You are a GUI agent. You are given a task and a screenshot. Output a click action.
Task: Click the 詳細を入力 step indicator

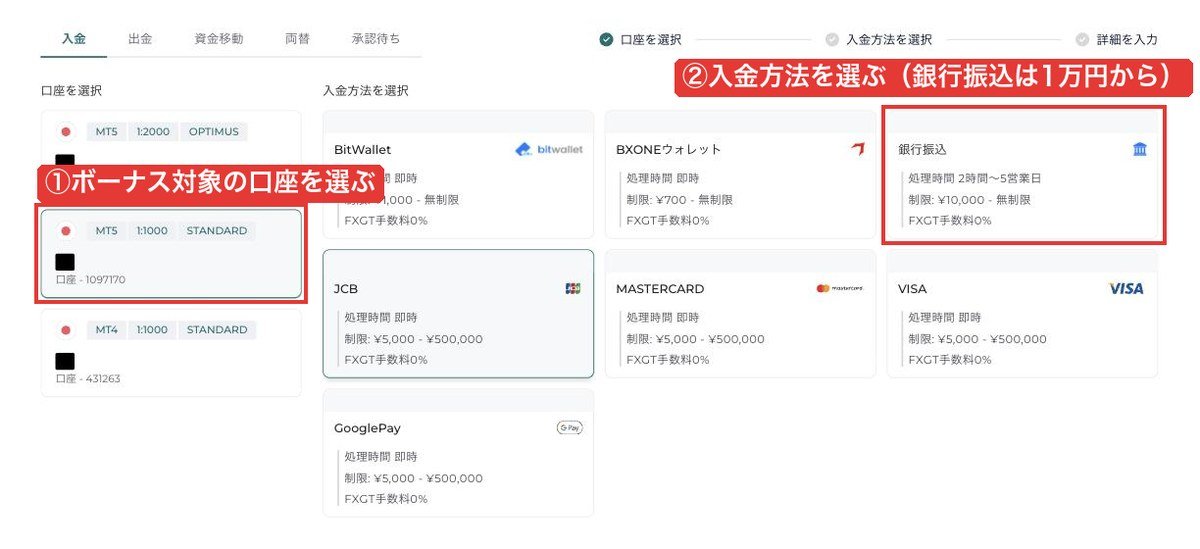coord(1118,40)
